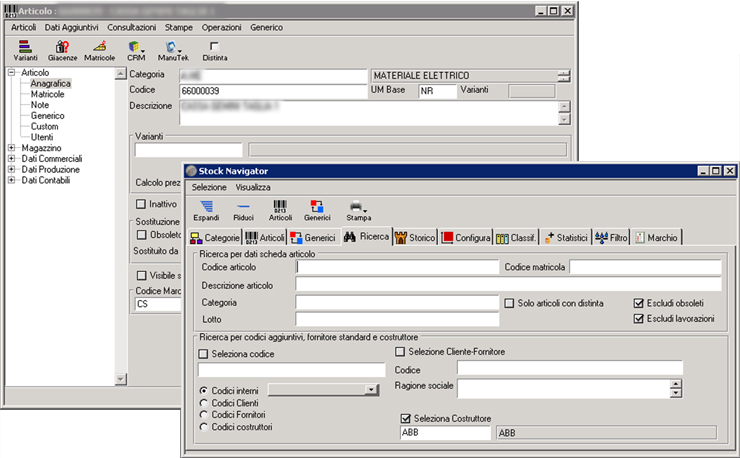Click the Stampa printer icon
Image resolution: width=740 pixels, height=458 pixels.
click(358, 211)
